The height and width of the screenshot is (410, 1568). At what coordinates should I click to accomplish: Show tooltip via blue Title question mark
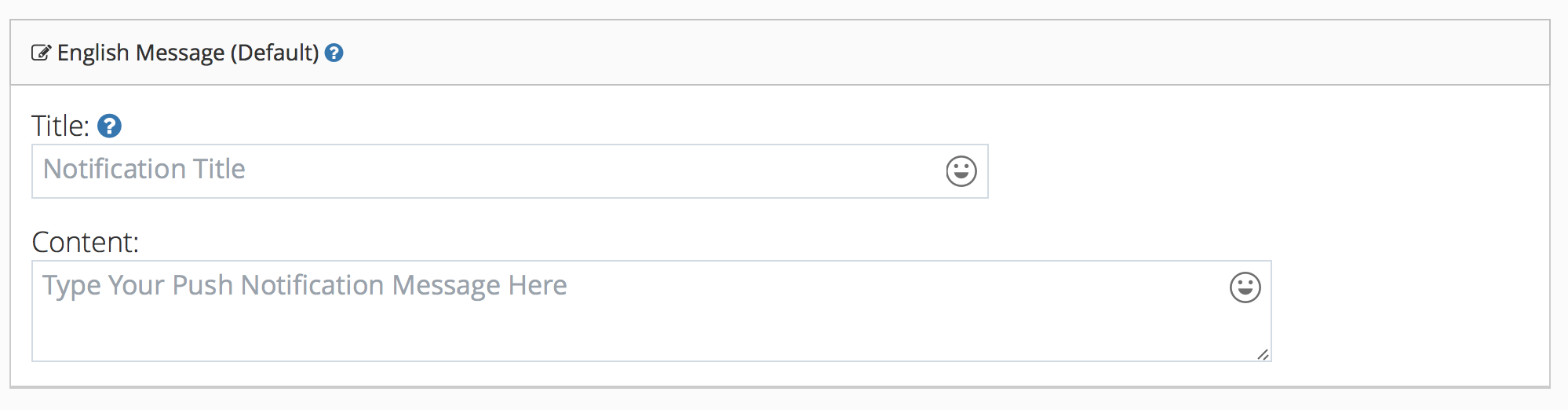(x=109, y=126)
